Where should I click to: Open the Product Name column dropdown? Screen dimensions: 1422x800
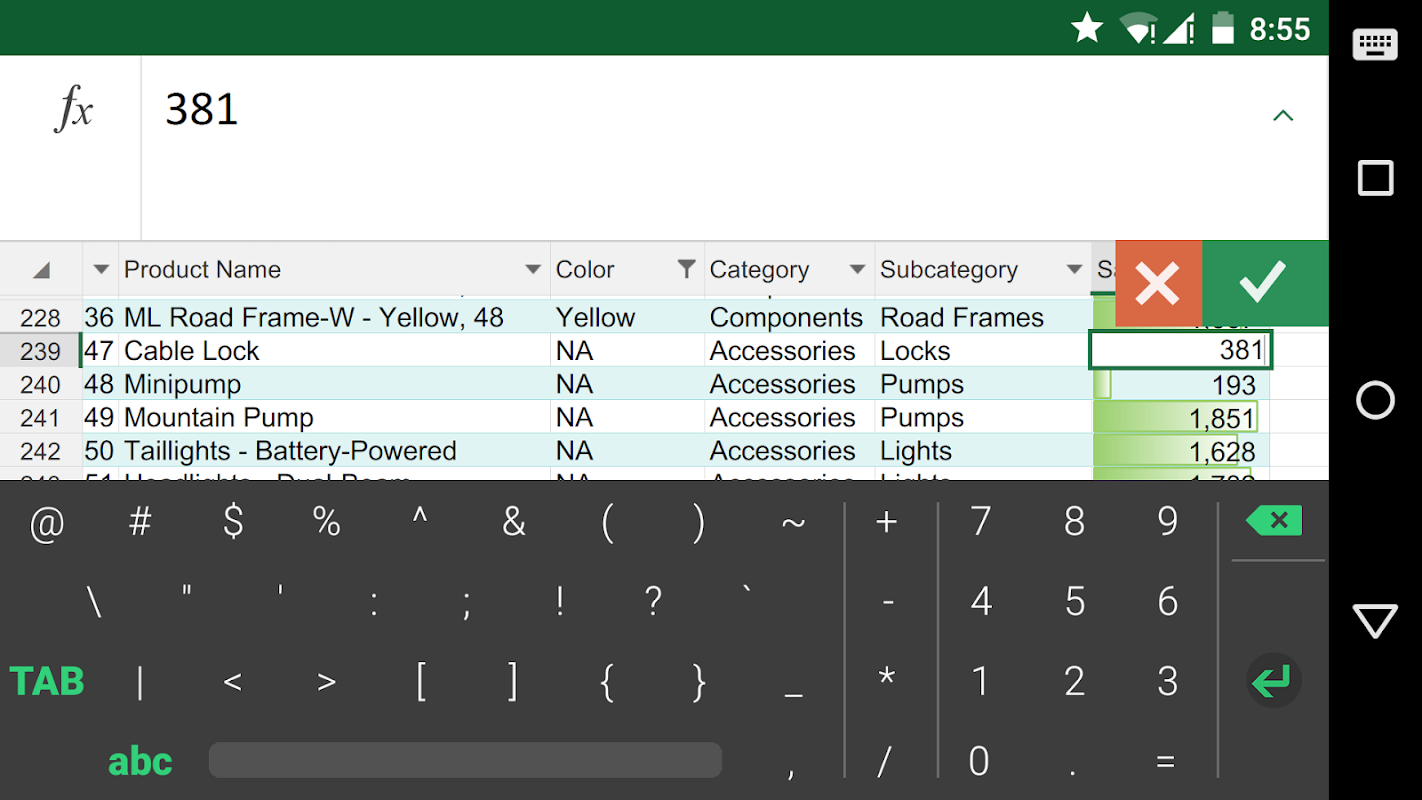(x=533, y=269)
